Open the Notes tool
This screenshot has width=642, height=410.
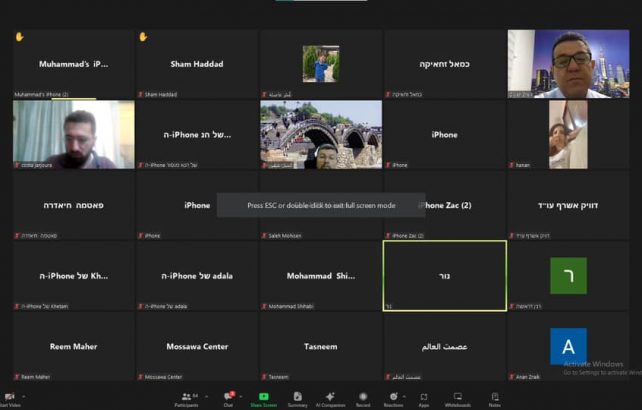pyautogui.click(x=494, y=398)
